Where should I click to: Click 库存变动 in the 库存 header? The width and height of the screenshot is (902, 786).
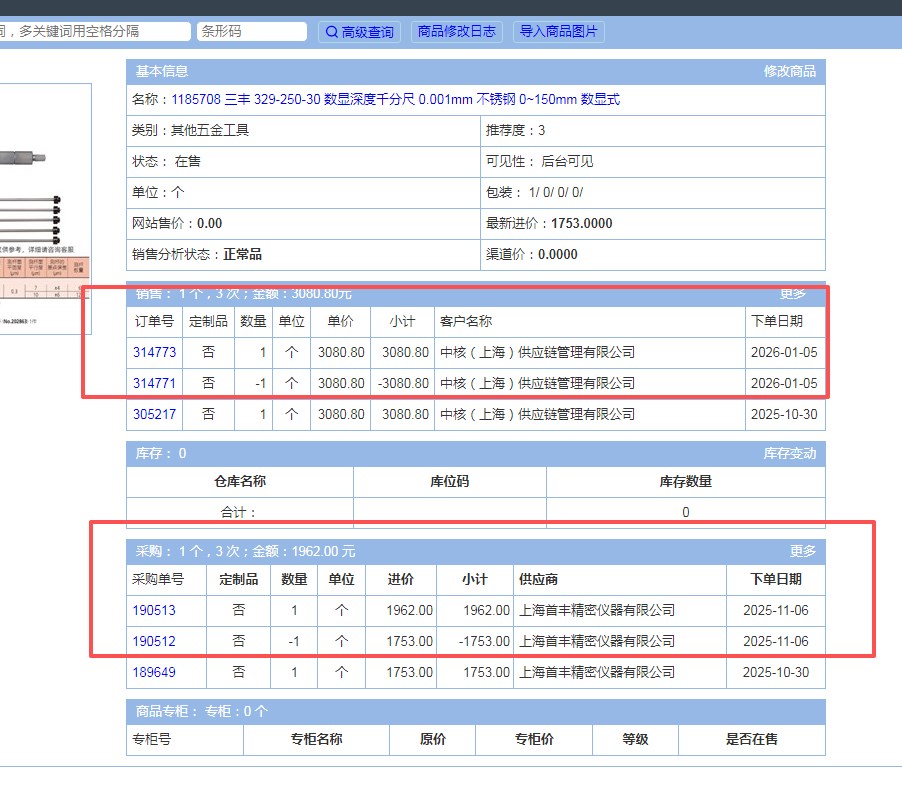point(789,454)
